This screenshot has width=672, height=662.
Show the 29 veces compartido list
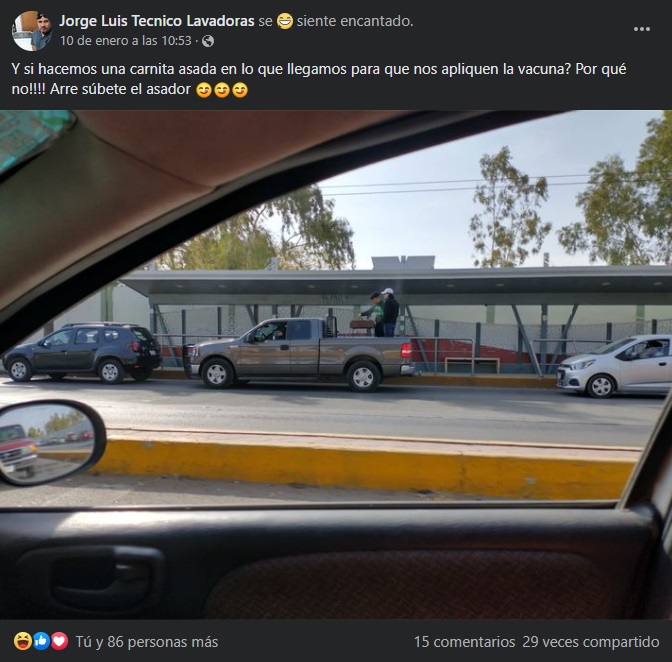591,642
